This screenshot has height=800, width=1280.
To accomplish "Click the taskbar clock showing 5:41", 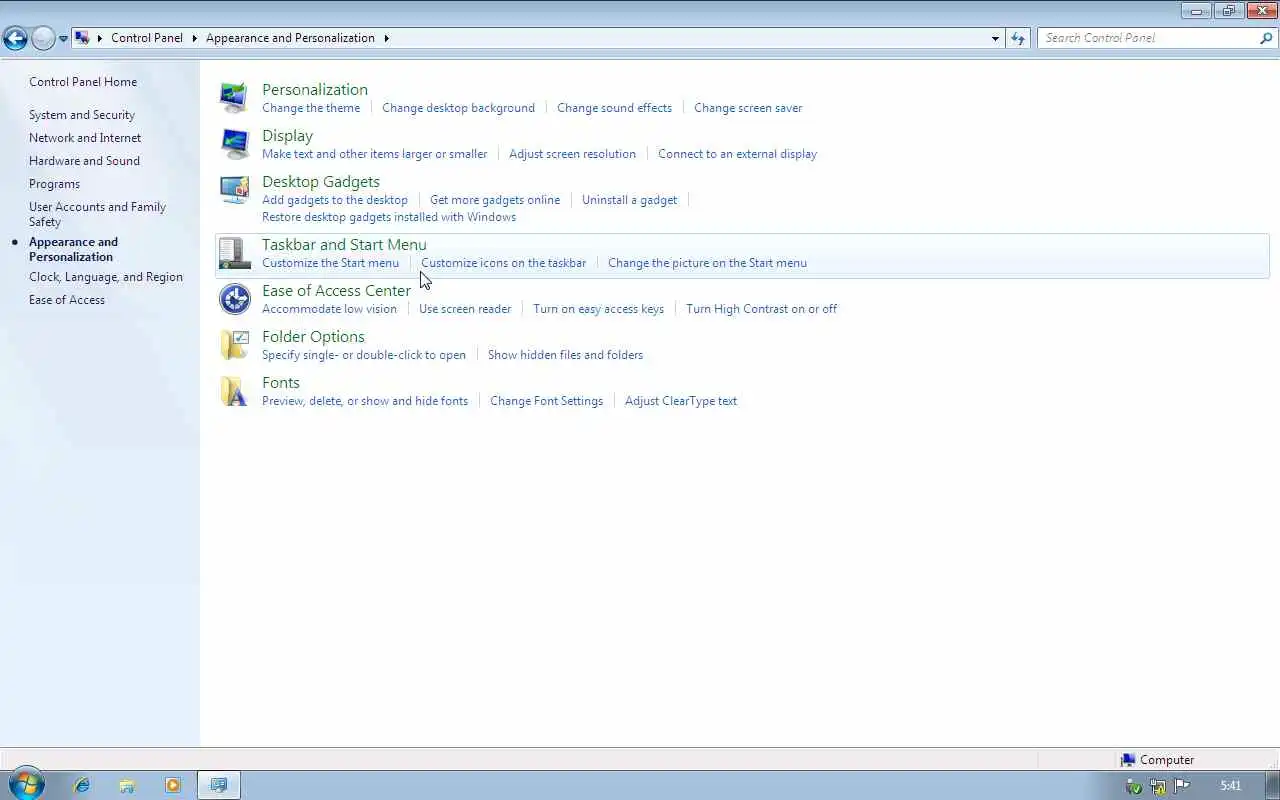I will pyautogui.click(x=1230, y=786).
